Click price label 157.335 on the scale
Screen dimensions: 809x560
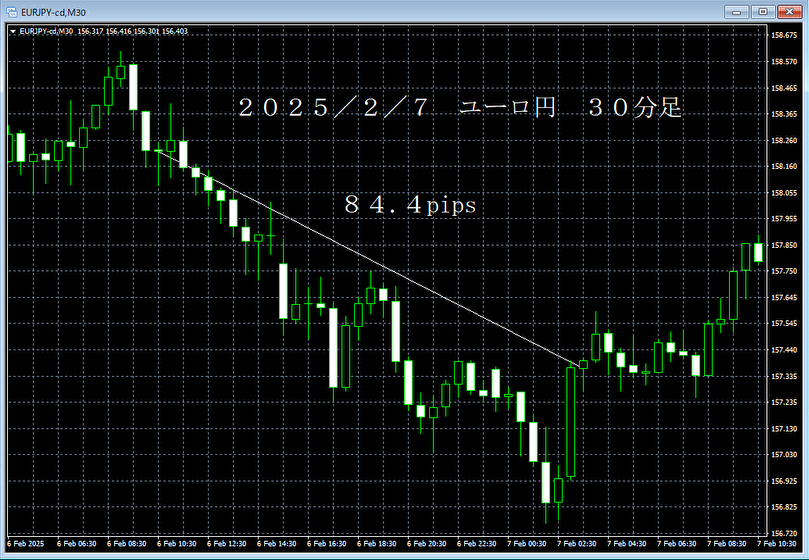pyautogui.click(x=784, y=377)
